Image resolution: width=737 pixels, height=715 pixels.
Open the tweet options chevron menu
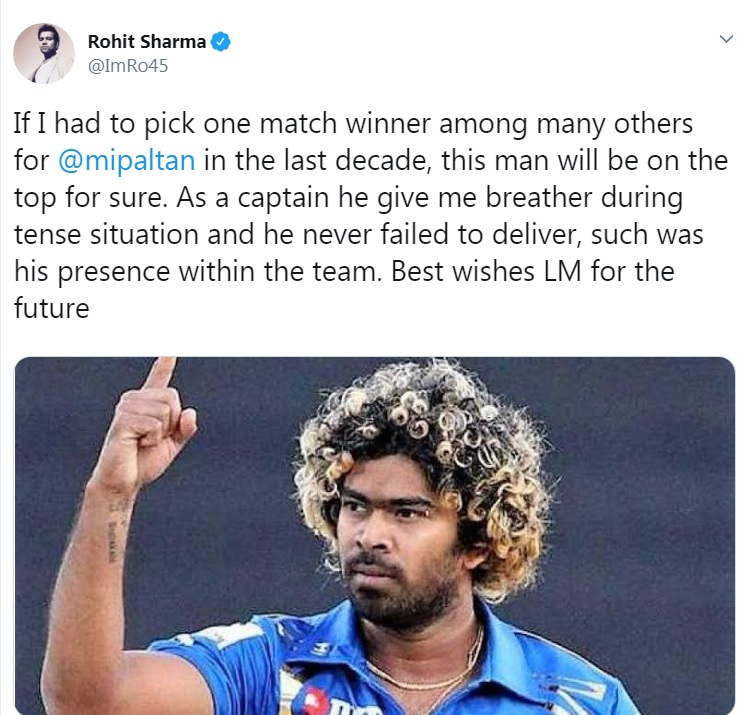tap(726, 39)
